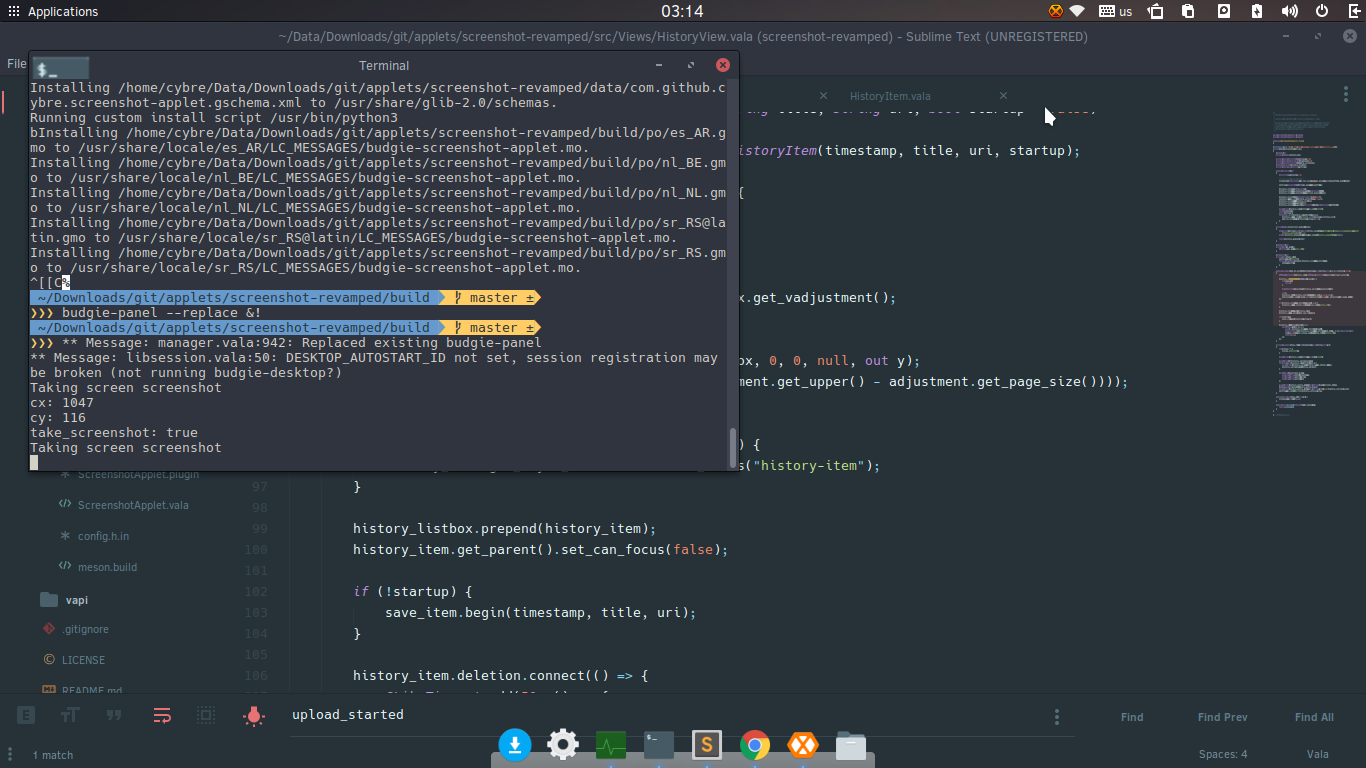The image size is (1366, 768).
Task: Open find history options menu
Action: click(x=1057, y=717)
